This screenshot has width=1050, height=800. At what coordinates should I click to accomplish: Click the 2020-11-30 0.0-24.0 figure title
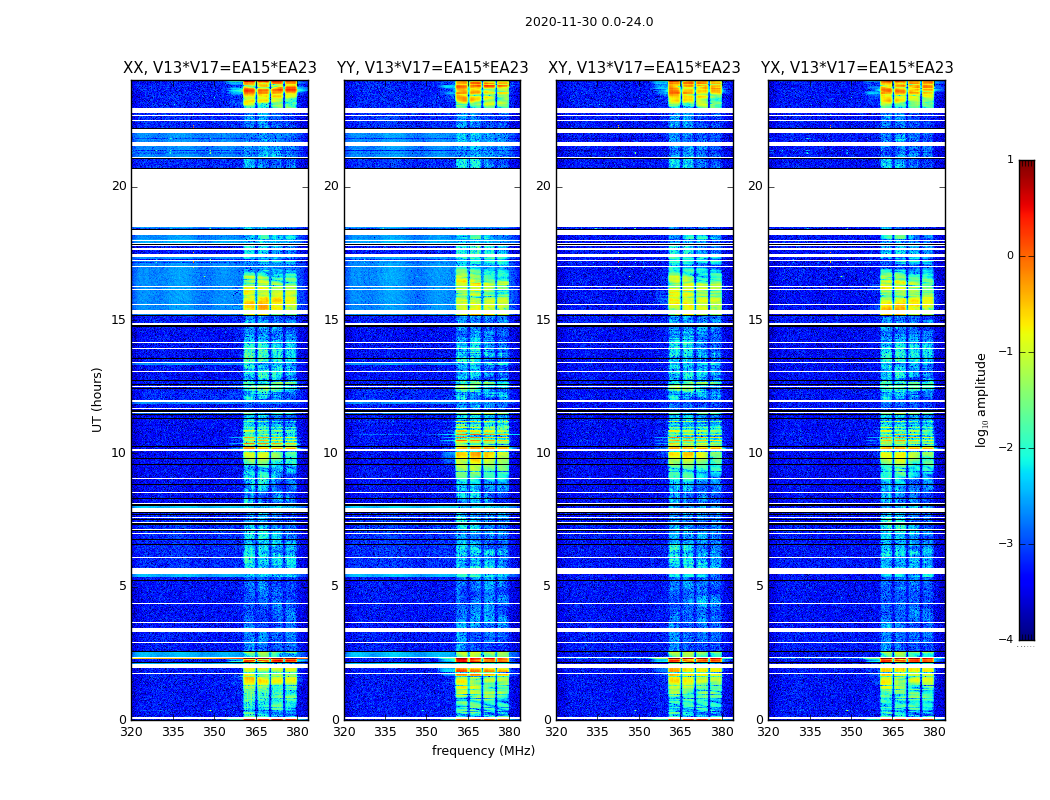(589, 22)
